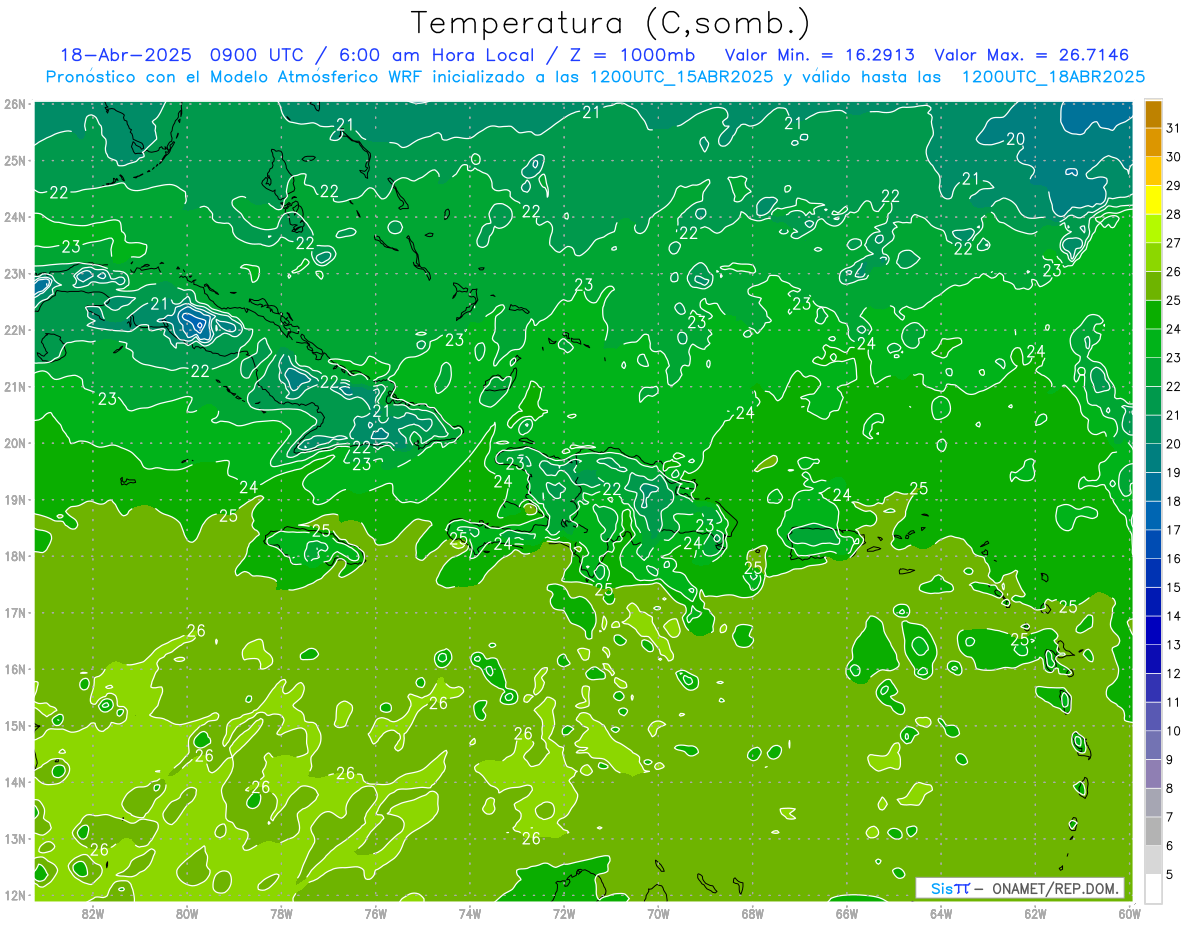Click legend scale value '31'
This screenshot has height=927, width=1200.
pos(1173,128)
